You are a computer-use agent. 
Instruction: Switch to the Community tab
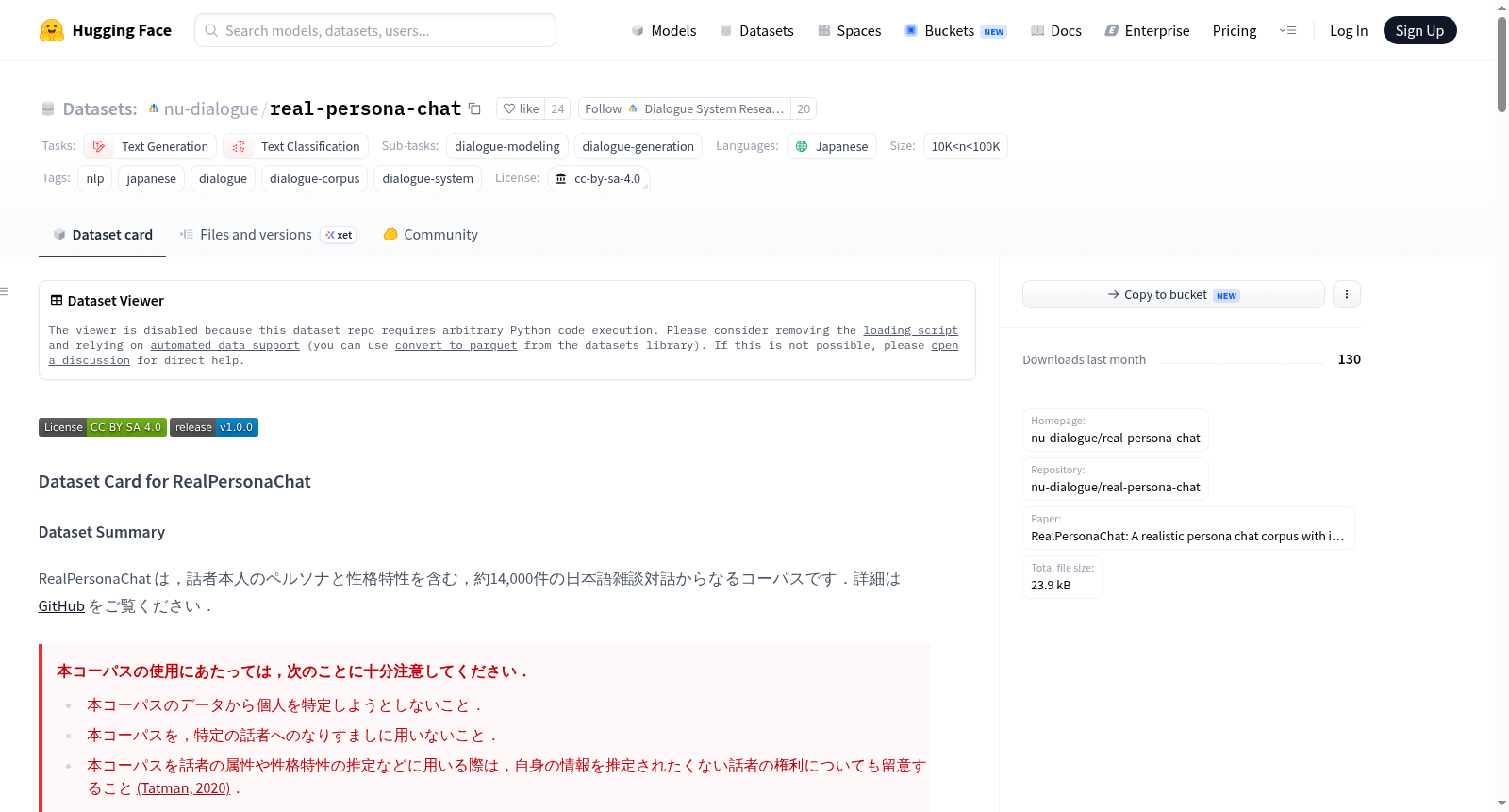click(430, 235)
